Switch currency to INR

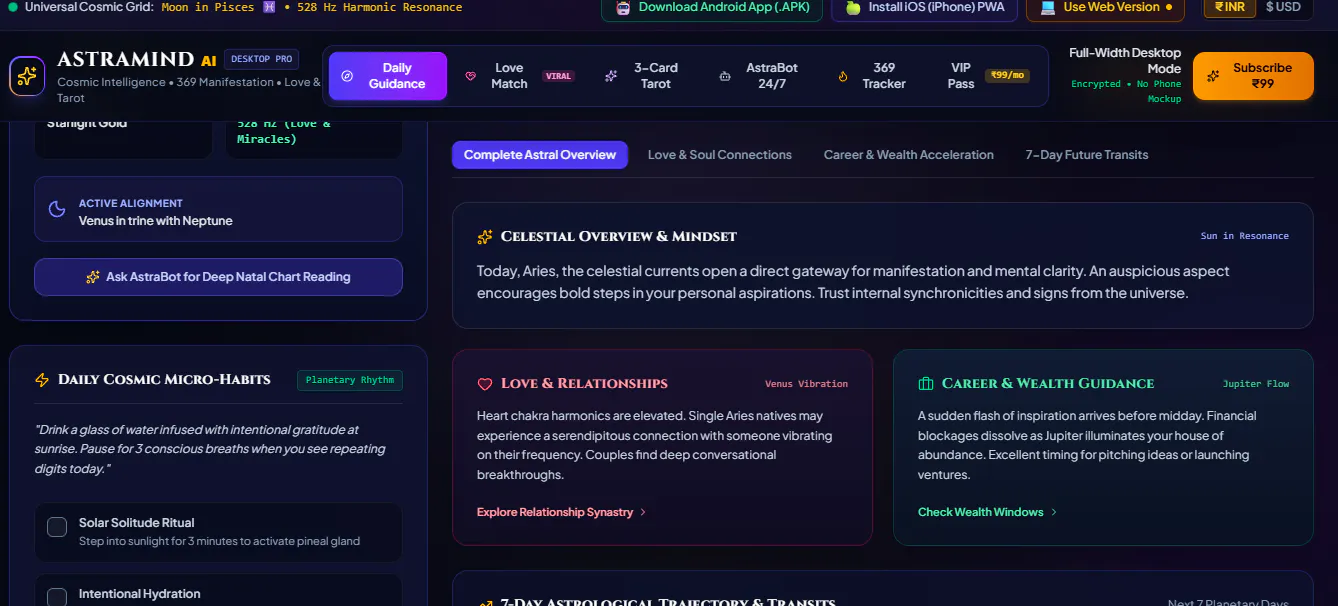click(1230, 7)
